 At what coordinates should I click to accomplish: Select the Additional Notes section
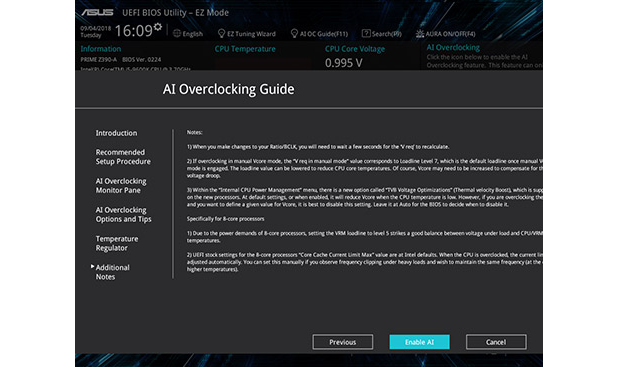coord(112,272)
